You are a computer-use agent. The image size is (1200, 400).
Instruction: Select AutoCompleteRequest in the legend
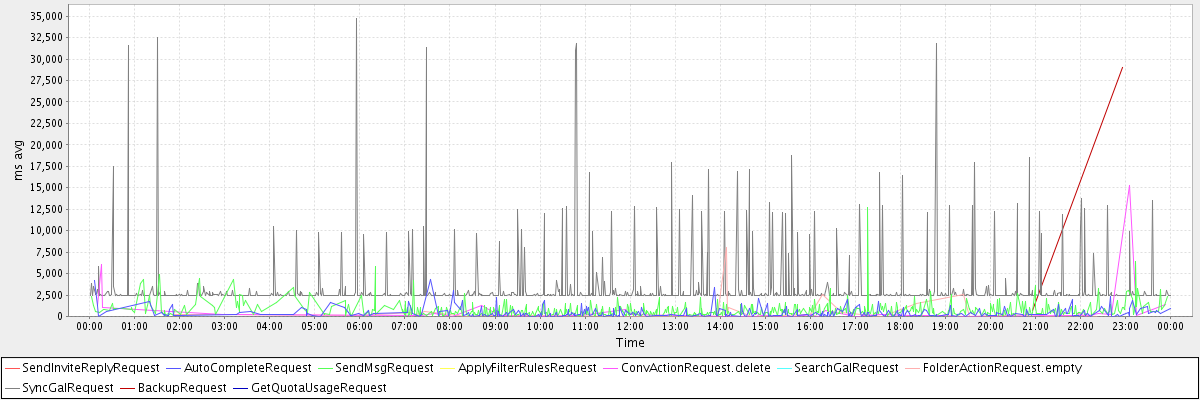point(250,368)
